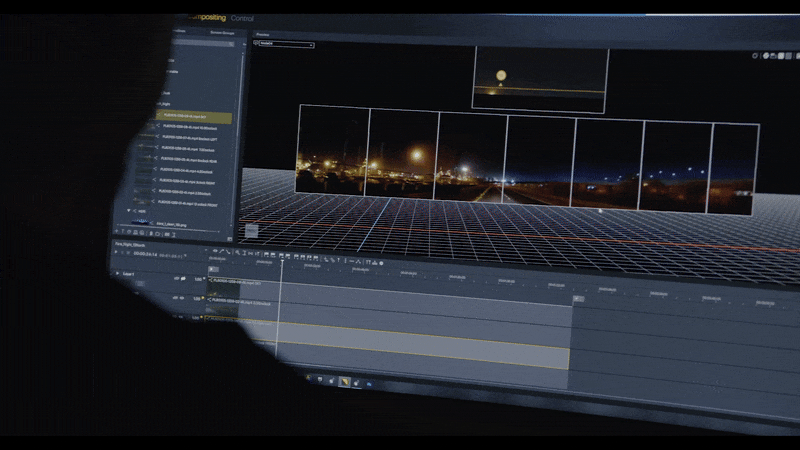The height and width of the screenshot is (450, 800).
Task: Expand Layer 1 in the timeline
Action: coord(117,273)
